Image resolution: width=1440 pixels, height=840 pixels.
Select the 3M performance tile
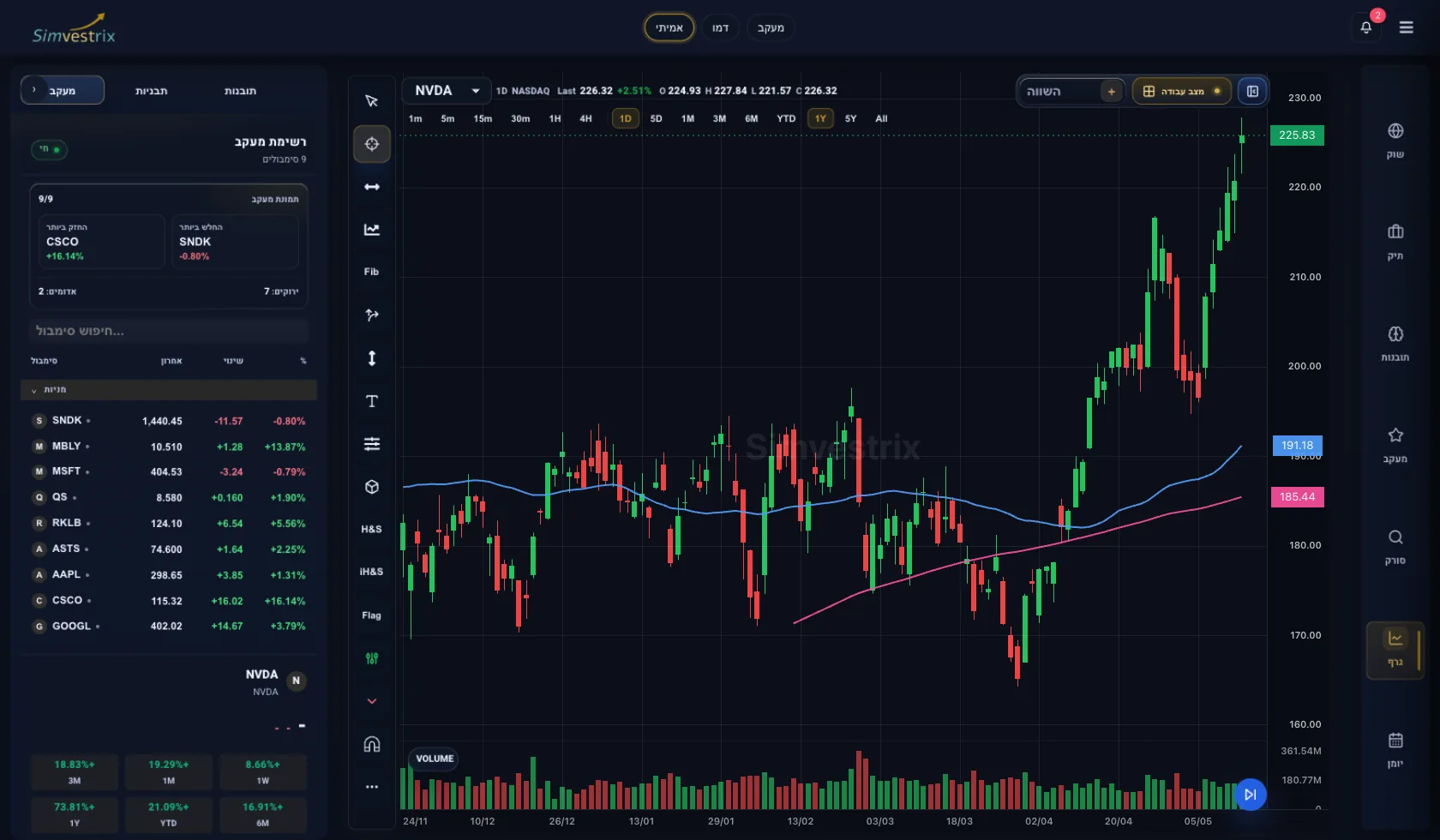[75, 771]
